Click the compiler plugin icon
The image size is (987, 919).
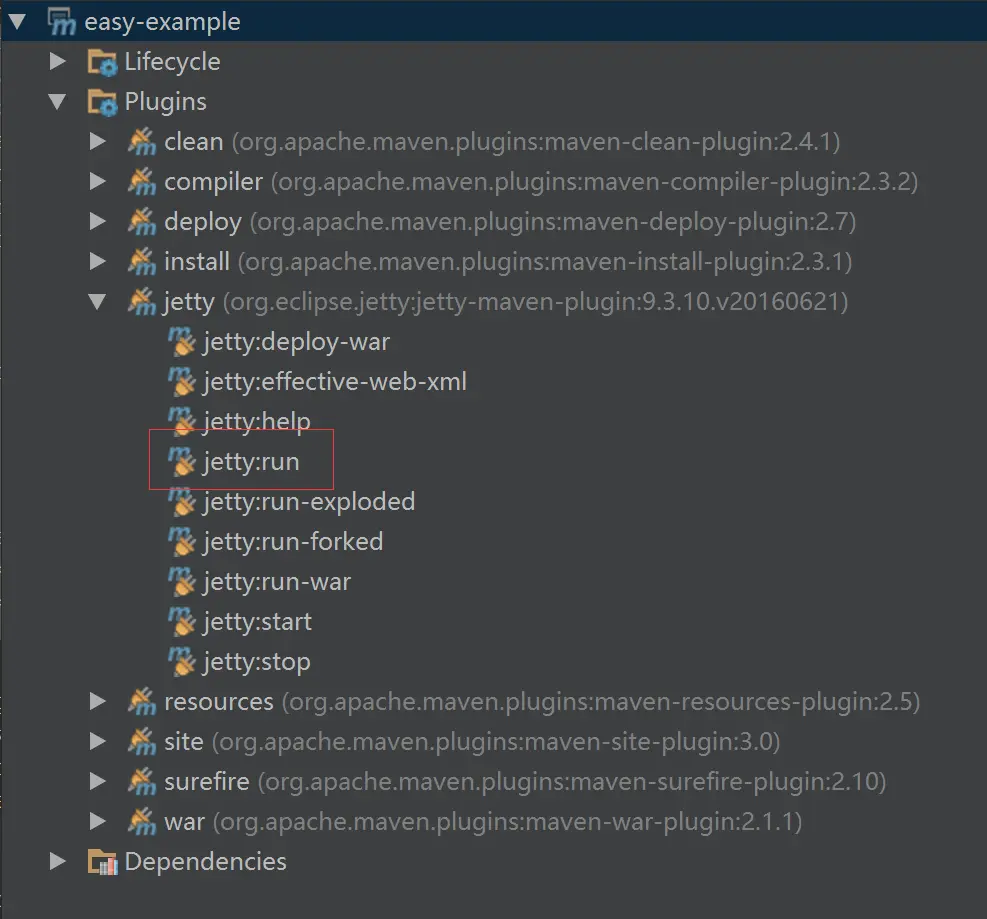click(x=142, y=182)
